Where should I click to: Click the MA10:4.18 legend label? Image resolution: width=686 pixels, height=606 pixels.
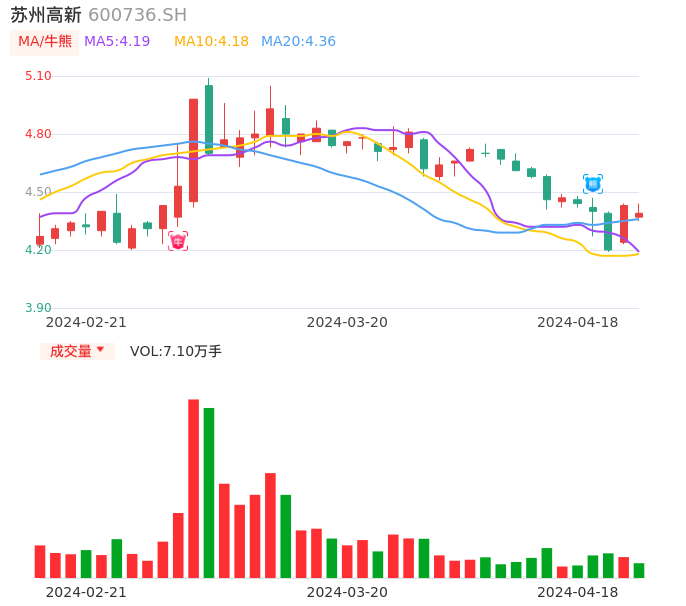click(x=211, y=42)
